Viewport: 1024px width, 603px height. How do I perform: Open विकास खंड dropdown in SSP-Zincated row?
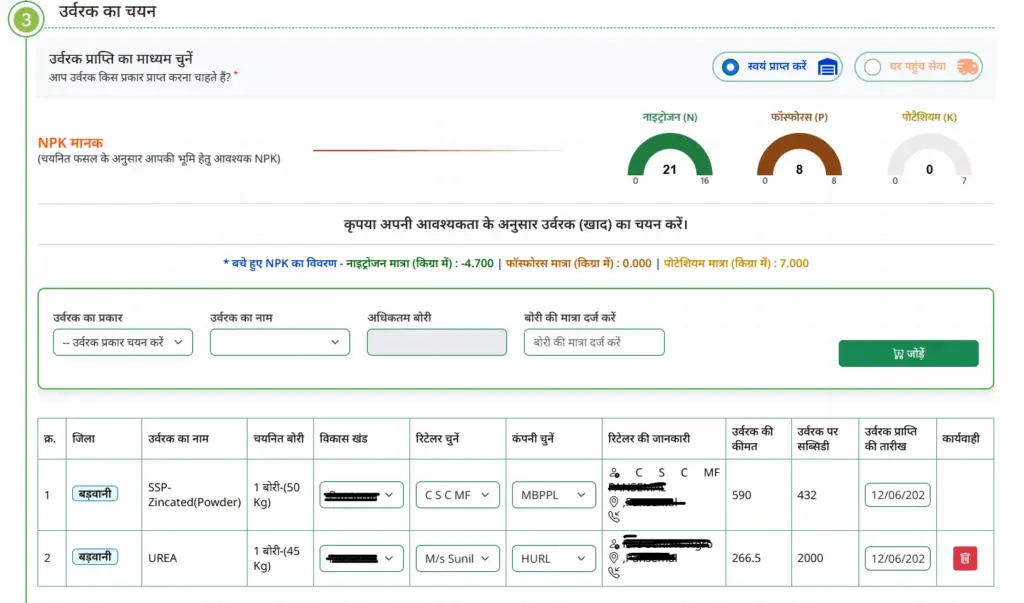tap(361, 495)
